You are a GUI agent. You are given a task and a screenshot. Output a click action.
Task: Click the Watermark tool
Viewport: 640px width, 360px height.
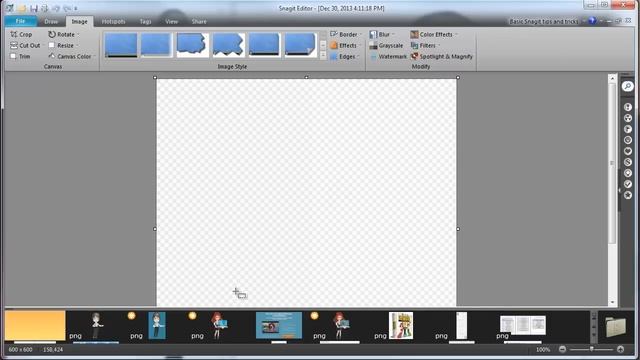pos(388,57)
